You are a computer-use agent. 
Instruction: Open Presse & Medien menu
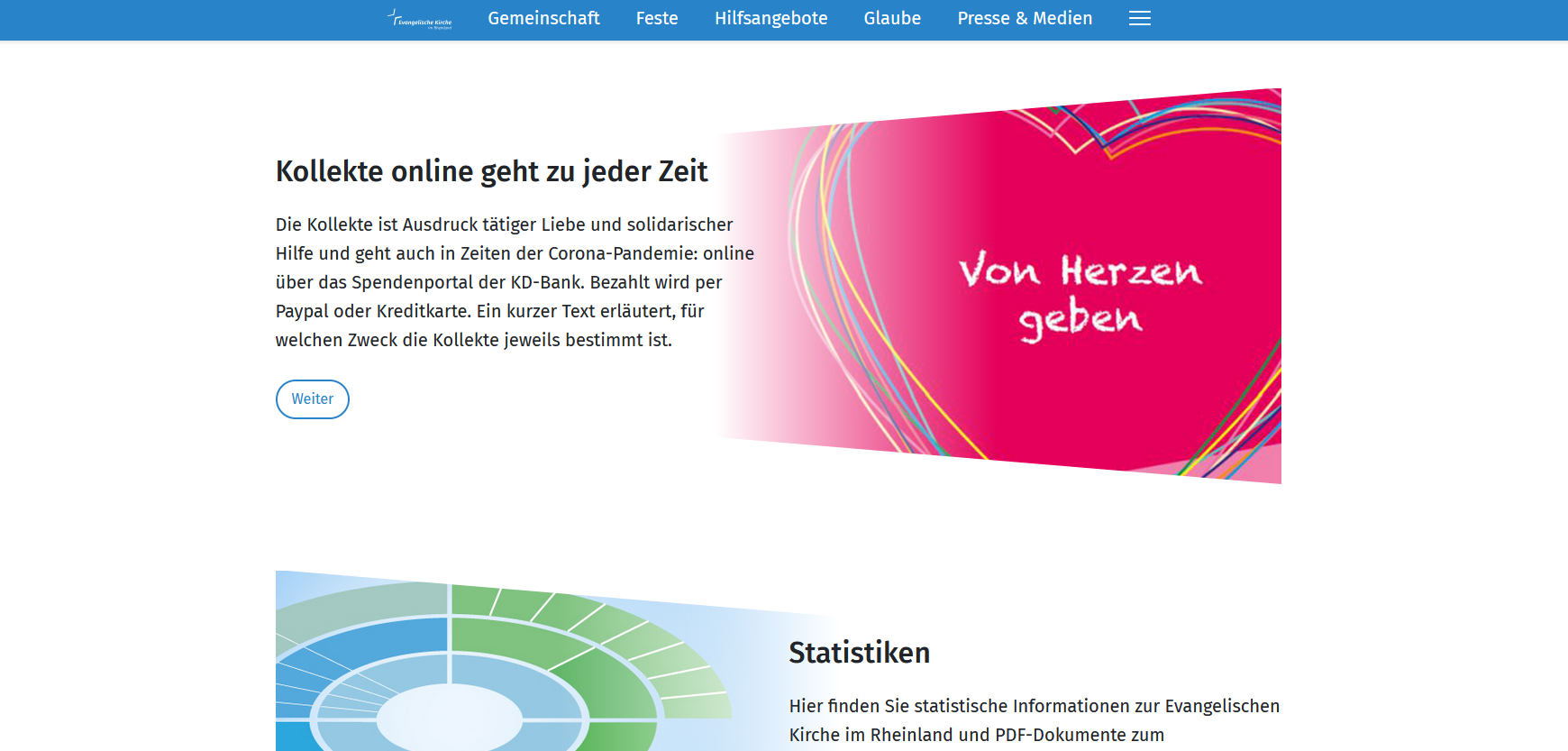(x=1025, y=18)
